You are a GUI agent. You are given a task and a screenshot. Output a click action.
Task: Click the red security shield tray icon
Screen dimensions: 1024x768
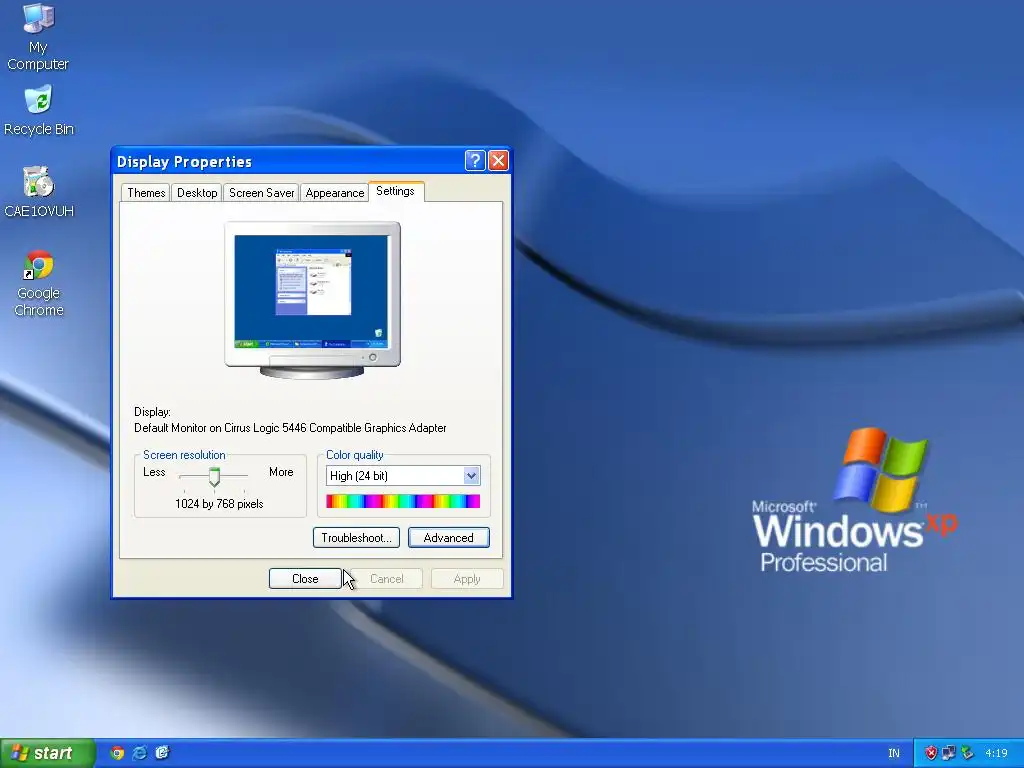[931, 753]
